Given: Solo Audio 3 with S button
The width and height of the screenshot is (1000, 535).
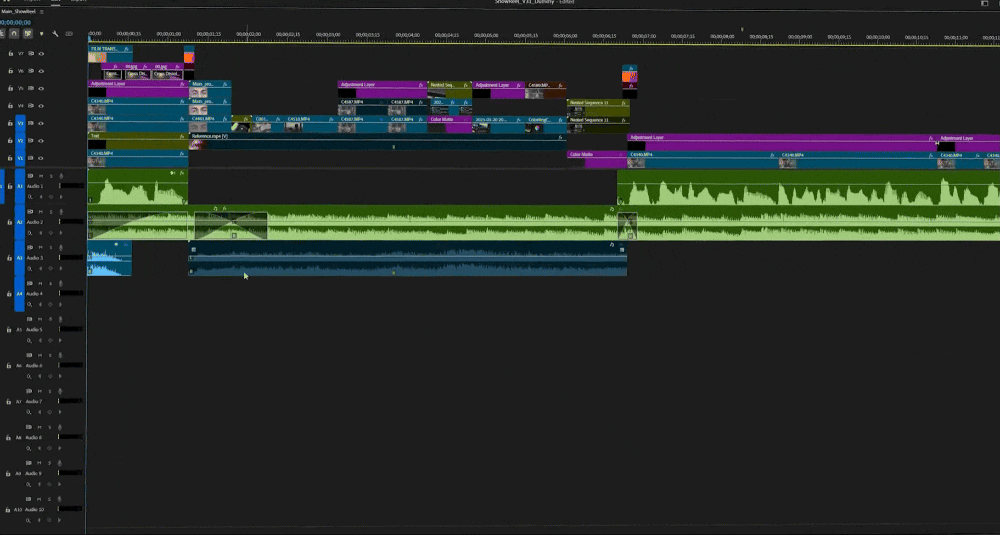Looking at the screenshot, I should coord(50,247).
